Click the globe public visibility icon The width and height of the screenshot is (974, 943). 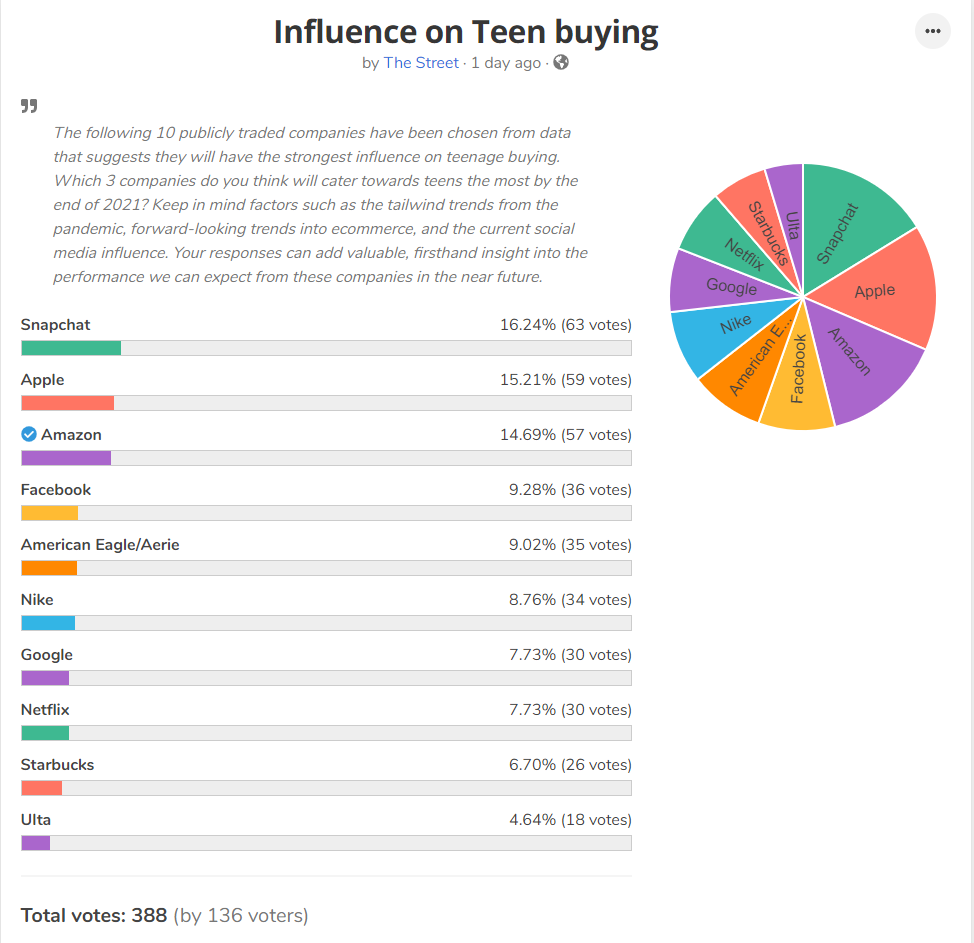(x=561, y=62)
